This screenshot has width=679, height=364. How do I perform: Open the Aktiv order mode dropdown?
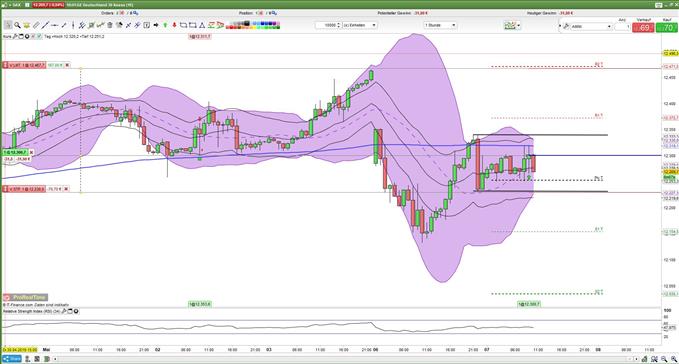point(591,26)
